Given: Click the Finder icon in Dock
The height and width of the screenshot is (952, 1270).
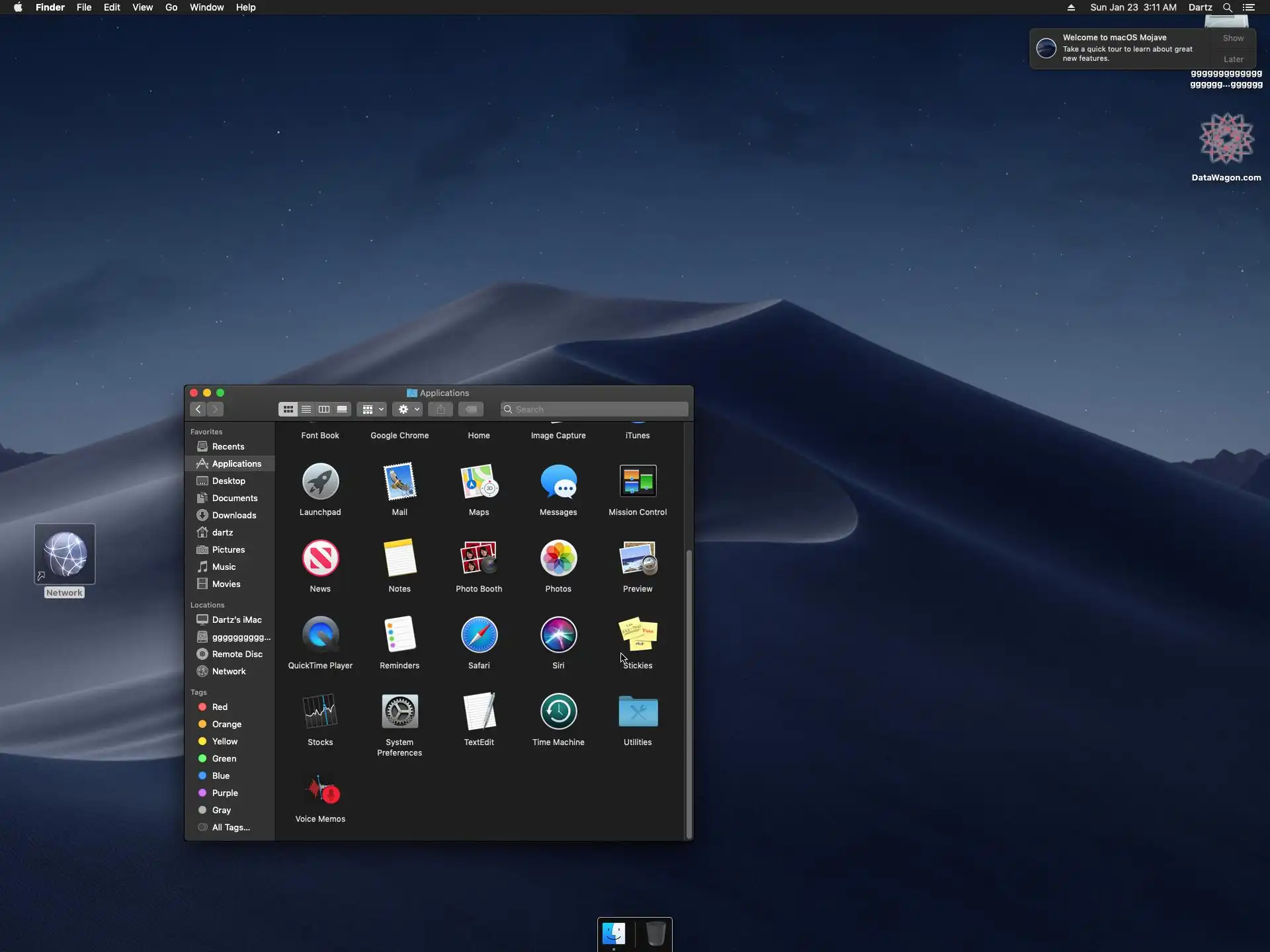Looking at the screenshot, I should coord(614,933).
